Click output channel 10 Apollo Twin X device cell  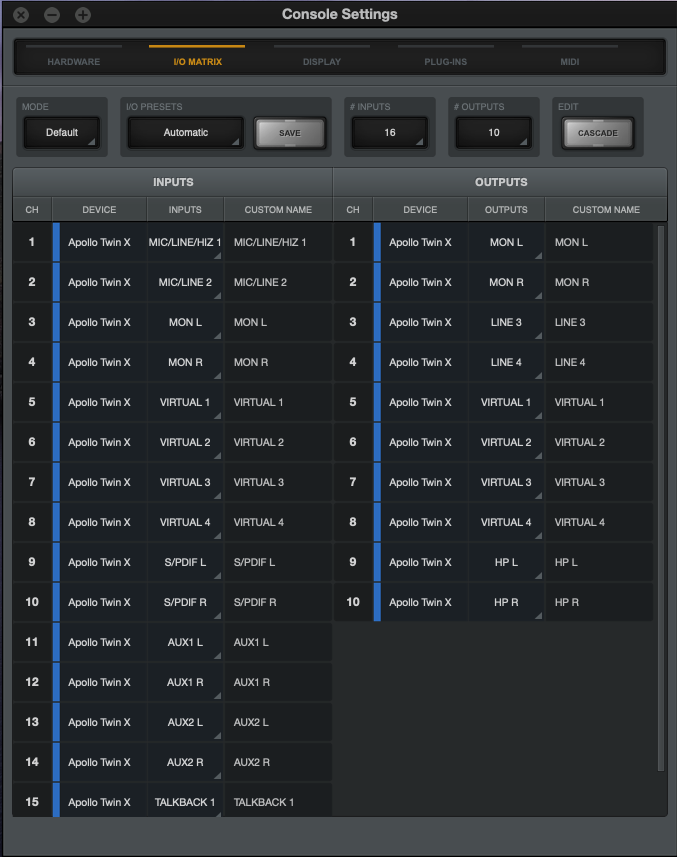[420, 602]
